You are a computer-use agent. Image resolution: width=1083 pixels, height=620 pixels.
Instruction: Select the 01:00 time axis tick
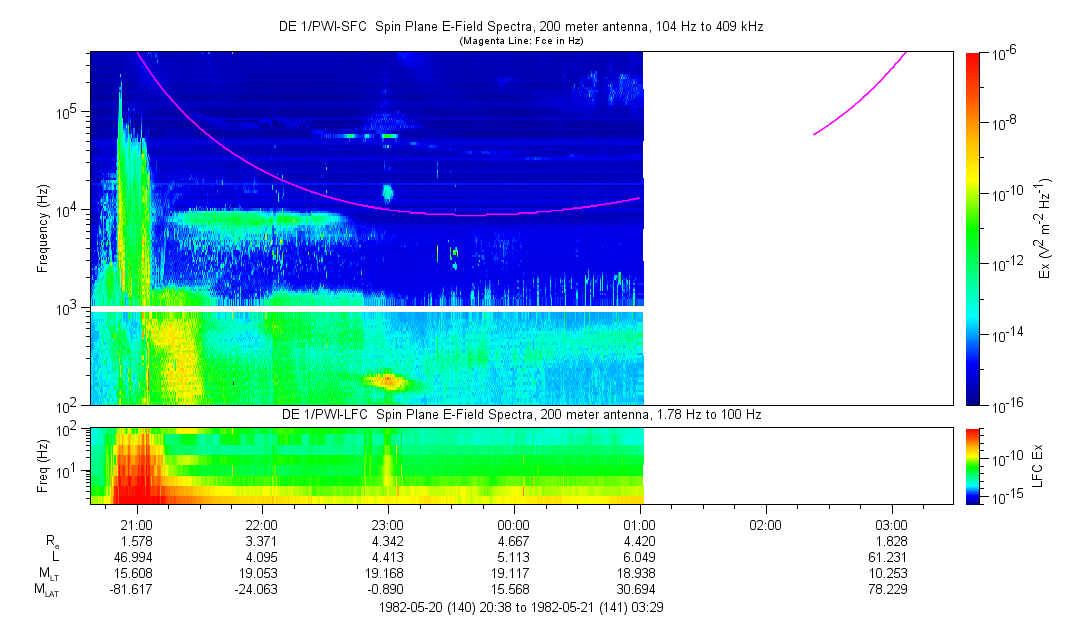pyautogui.click(x=640, y=524)
